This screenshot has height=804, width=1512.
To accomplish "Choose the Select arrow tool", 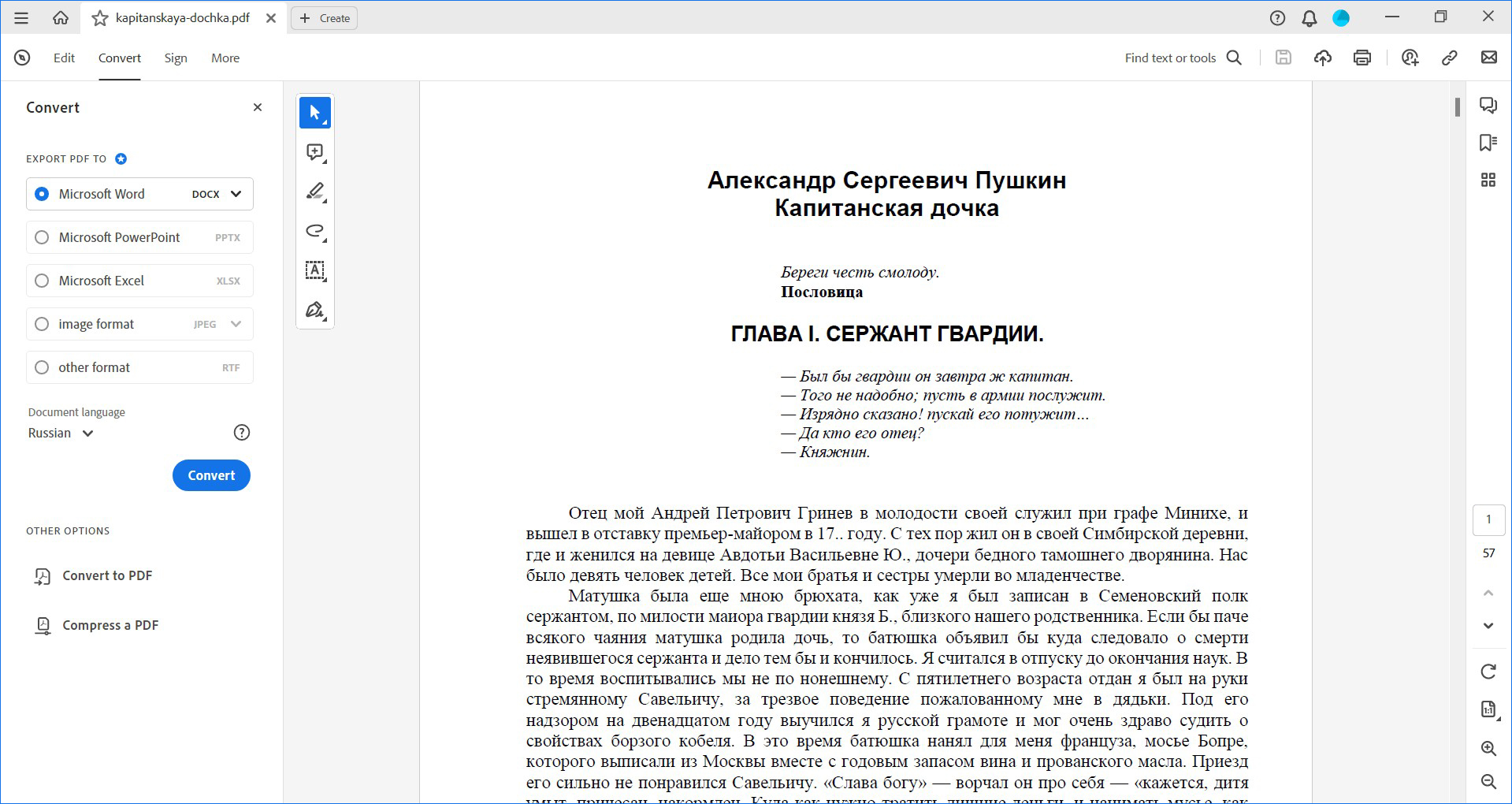I will pyautogui.click(x=315, y=113).
